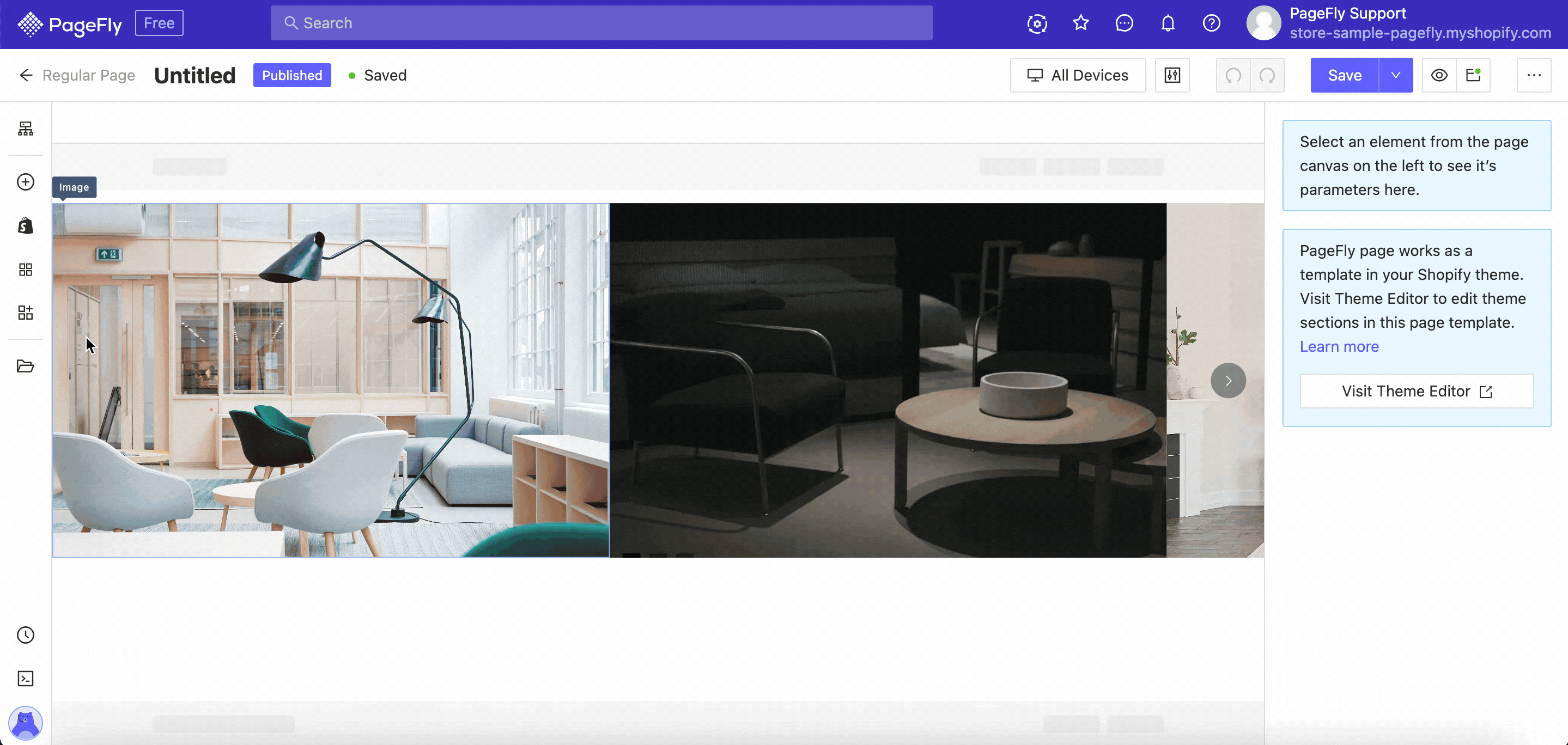The width and height of the screenshot is (1568, 745).
Task: Click the Save button
Action: [x=1345, y=75]
